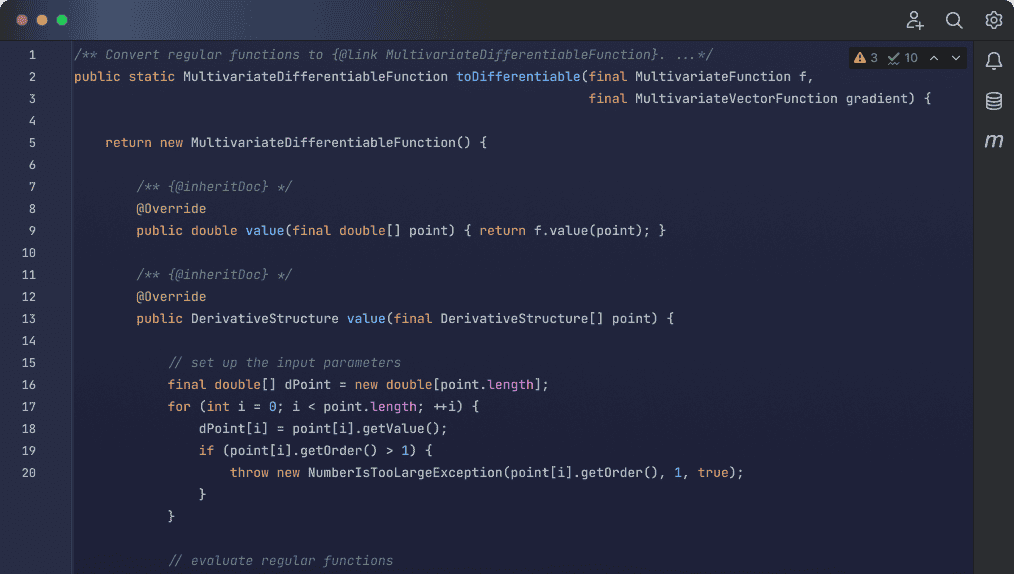Open the Maven tool window icon
The width and height of the screenshot is (1014, 574).
[x=993, y=141]
